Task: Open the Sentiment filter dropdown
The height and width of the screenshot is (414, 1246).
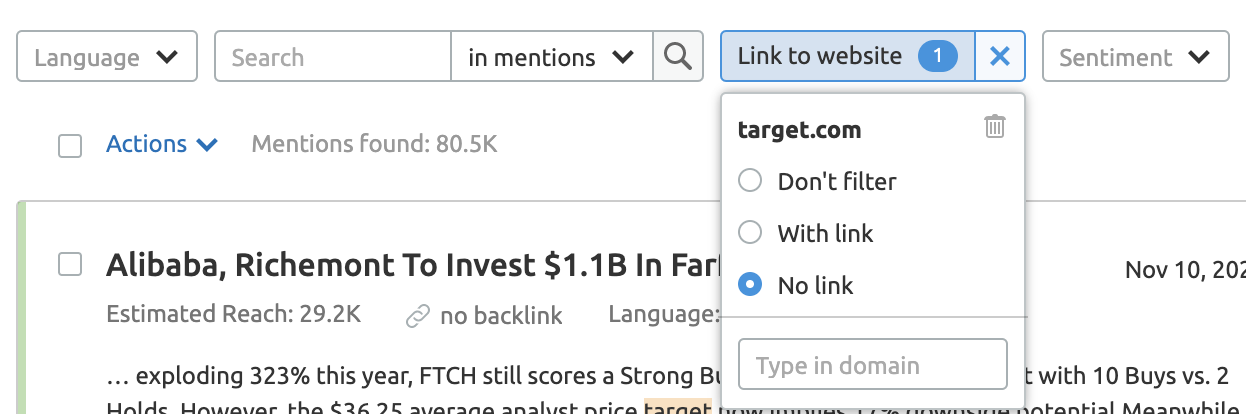Action: [x=1135, y=57]
